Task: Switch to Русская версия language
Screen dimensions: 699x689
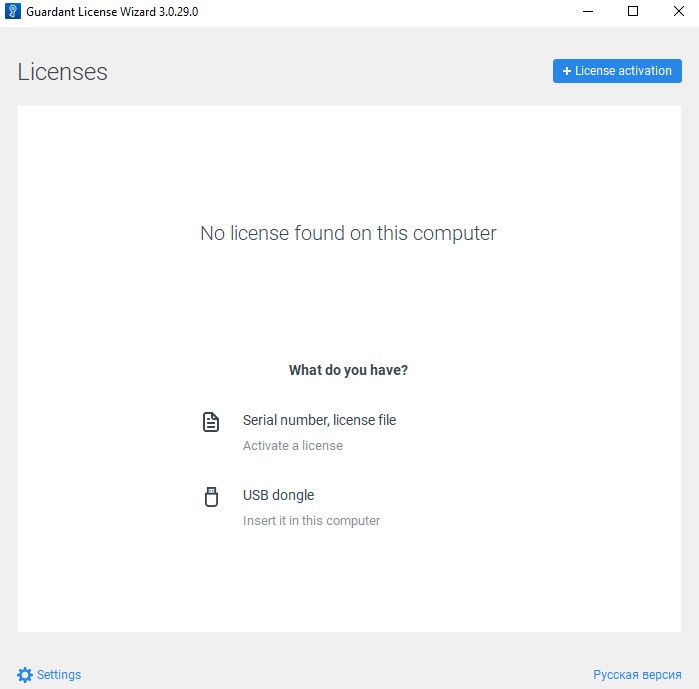Action: coord(637,675)
